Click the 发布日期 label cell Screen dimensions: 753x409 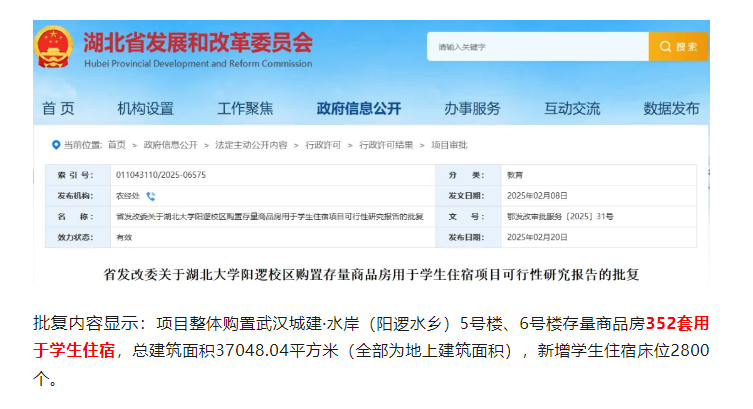[x=468, y=237]
